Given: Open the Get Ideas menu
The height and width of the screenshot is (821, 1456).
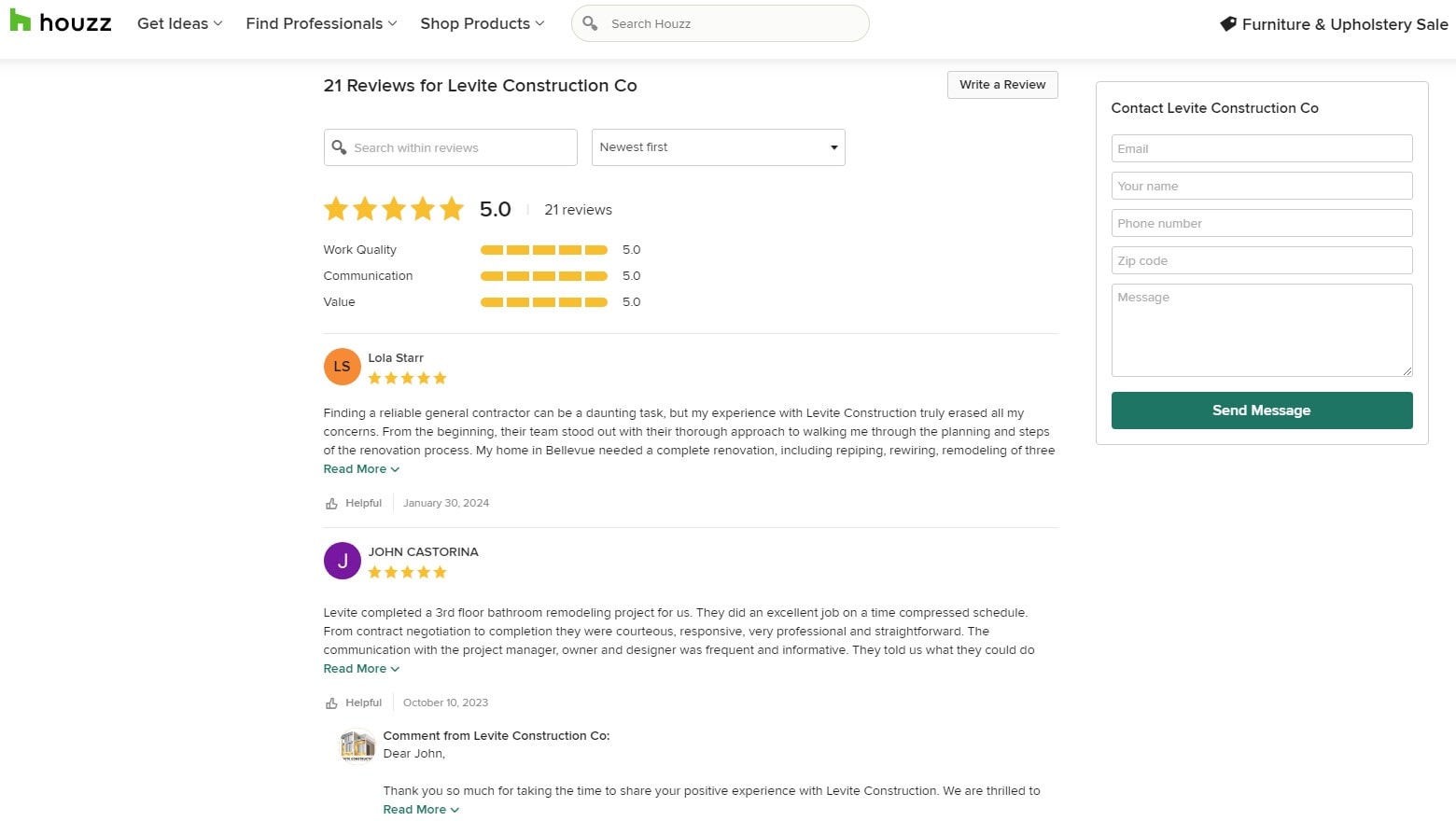Looking at the screenshot, I should (179, 23).
